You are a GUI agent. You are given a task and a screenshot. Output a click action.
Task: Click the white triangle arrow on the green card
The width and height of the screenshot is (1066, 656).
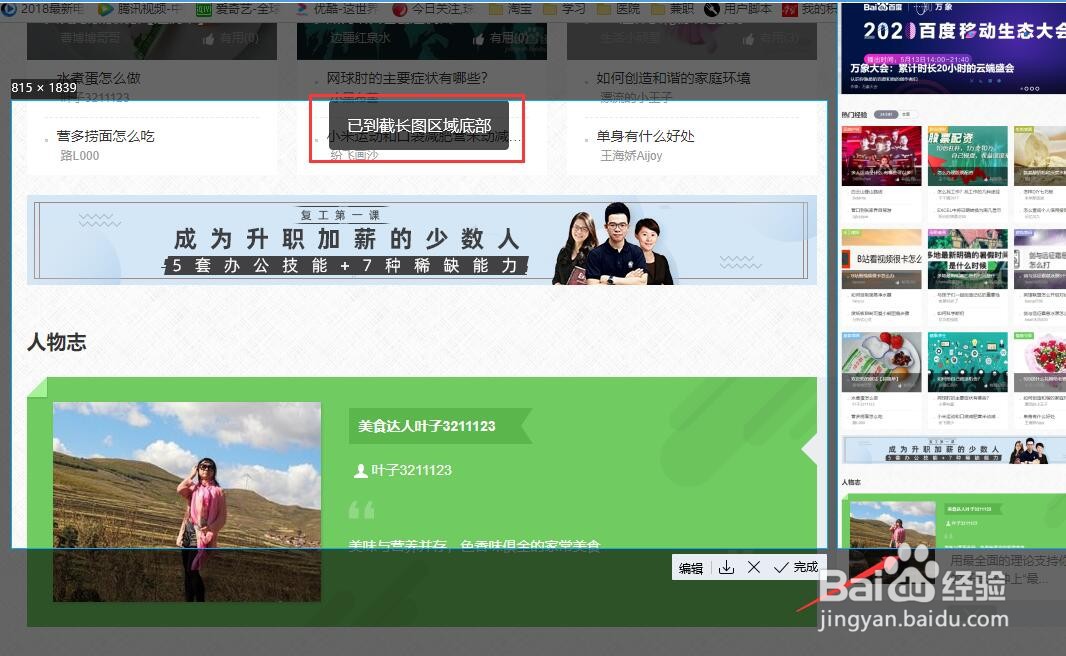pos(809,449)
